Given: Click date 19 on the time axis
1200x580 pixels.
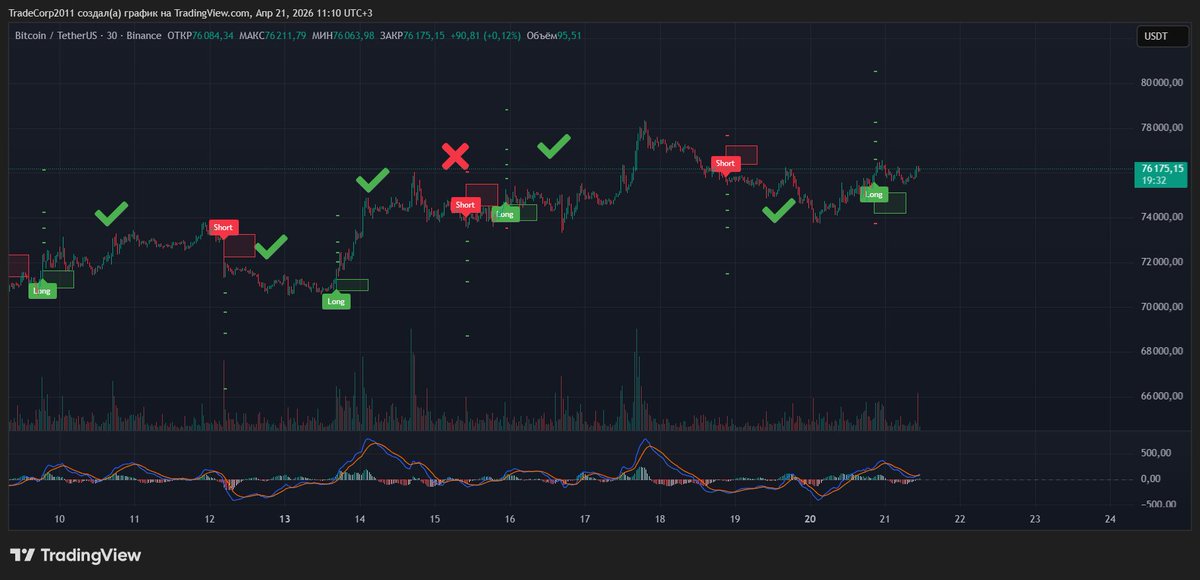Looking at the screenshot, I should (735, 520).
